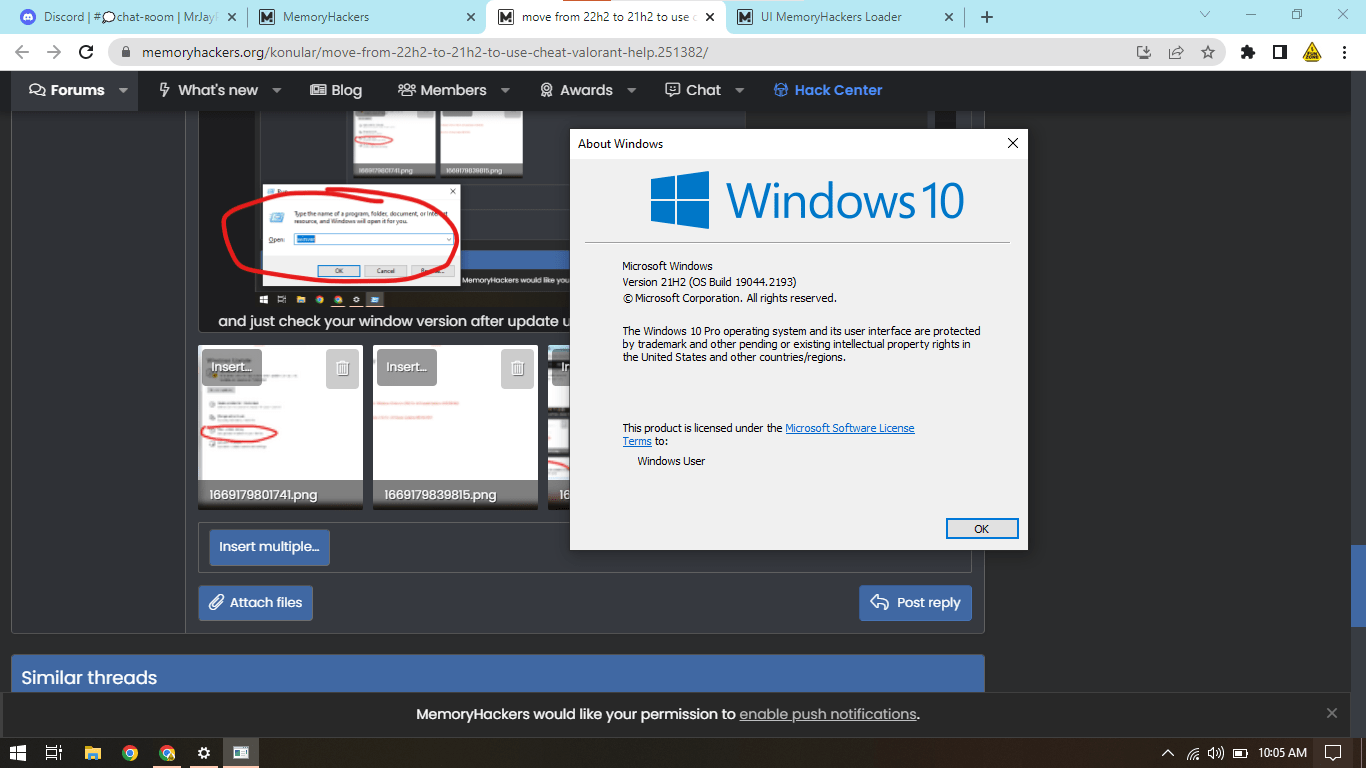
Task: Switch to the MemoryHackers tab
Action: point(366,17)
